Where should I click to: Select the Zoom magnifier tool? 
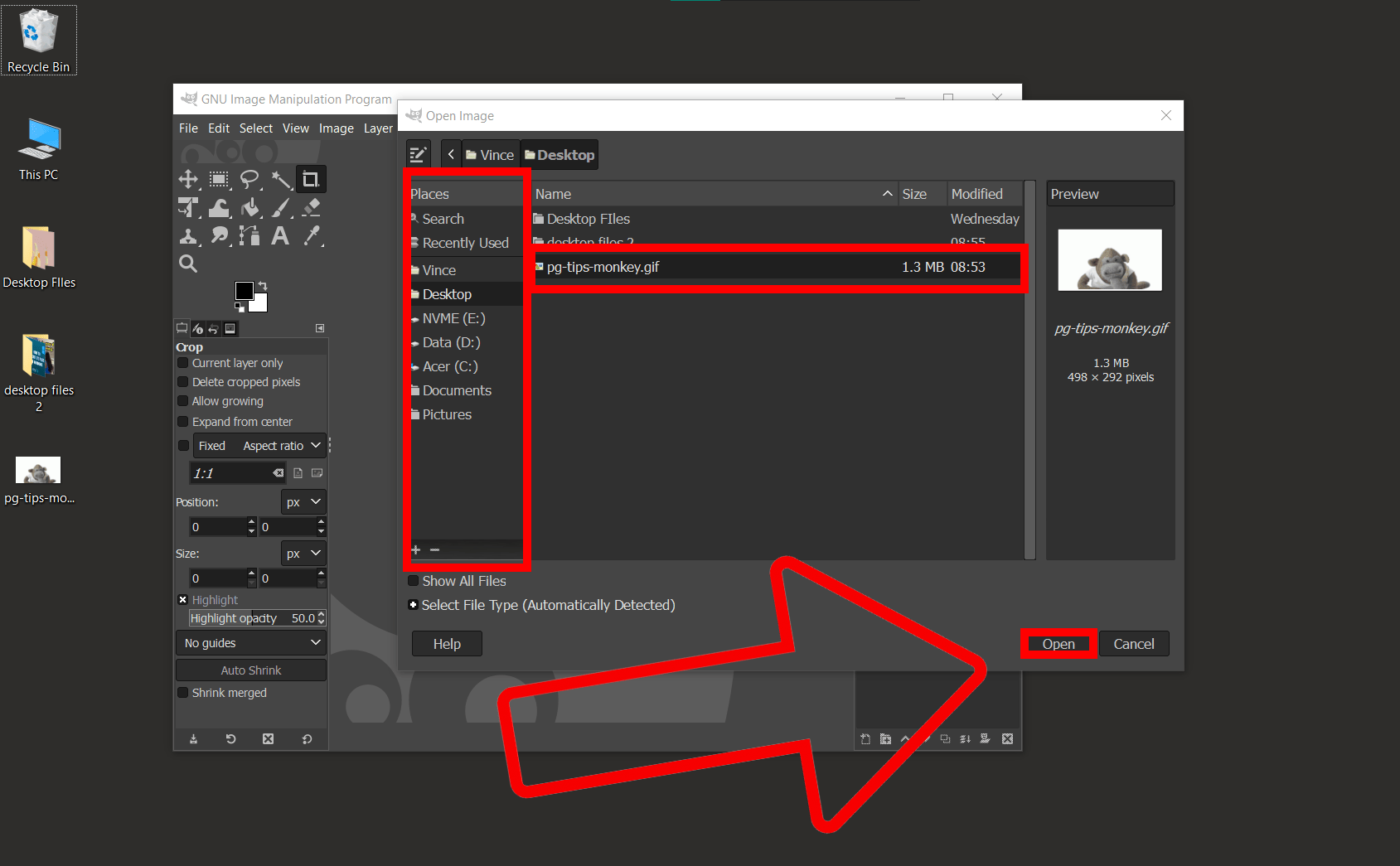coord(188,264)
